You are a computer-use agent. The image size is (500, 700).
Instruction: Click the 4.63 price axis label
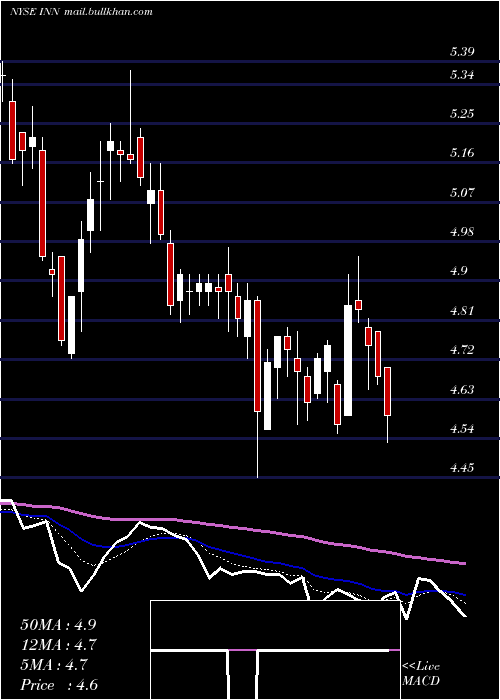tap(462, 390)
